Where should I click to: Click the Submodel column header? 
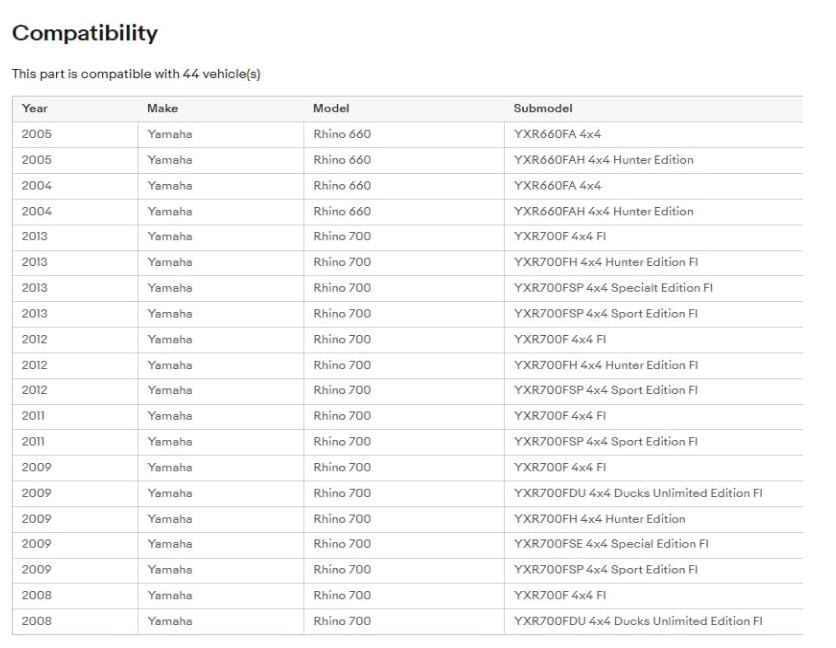click(x=543, y=108)
